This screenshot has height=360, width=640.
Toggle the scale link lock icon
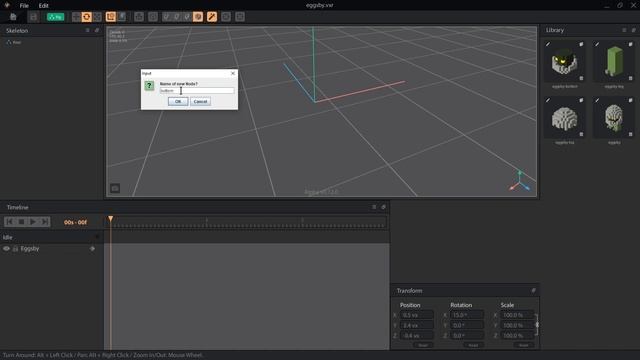point(537,325)
